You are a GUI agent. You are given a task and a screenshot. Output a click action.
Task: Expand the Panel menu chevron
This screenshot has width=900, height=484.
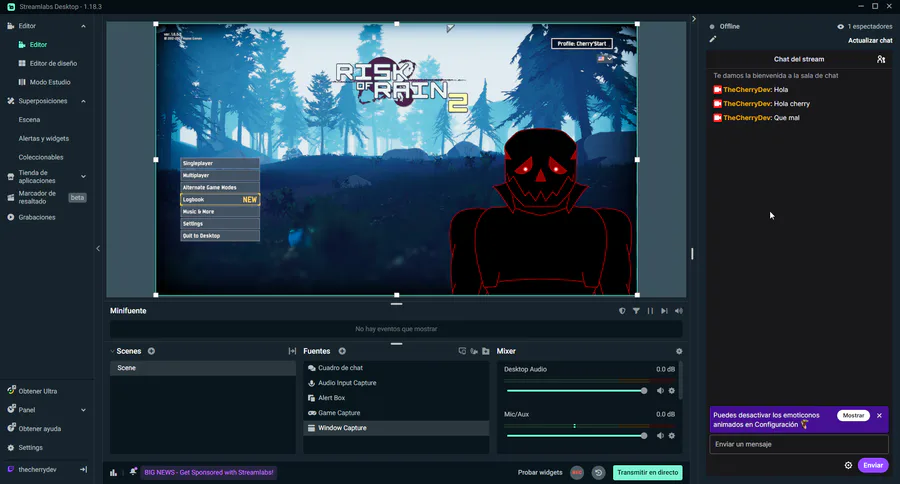click(x=83, y=410)
